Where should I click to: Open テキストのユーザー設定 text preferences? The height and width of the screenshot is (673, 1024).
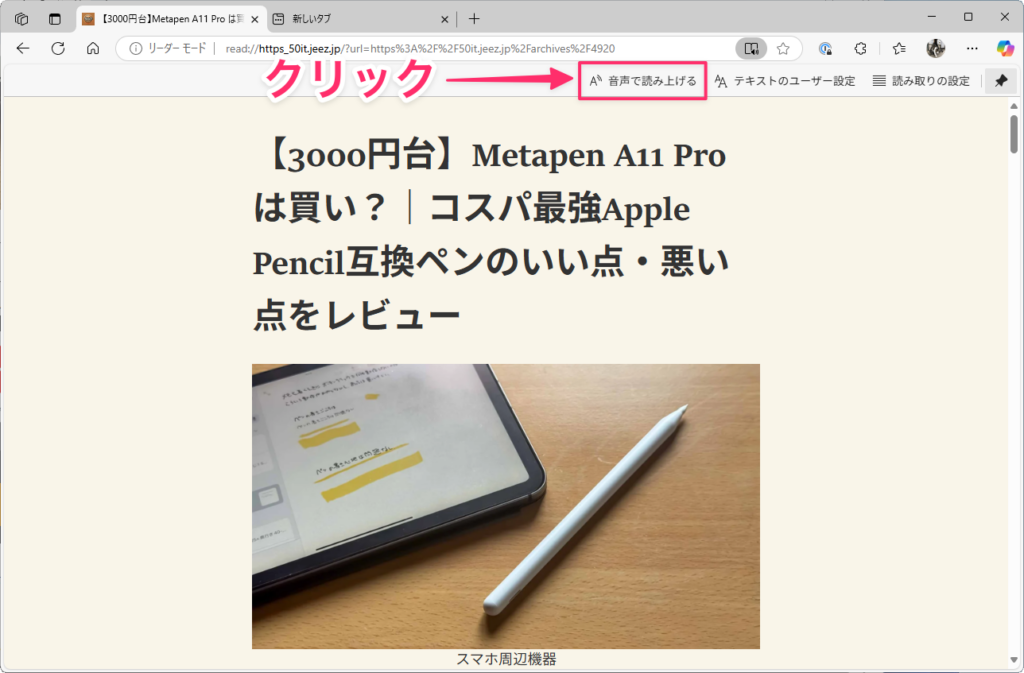click(x=784, y=81)
